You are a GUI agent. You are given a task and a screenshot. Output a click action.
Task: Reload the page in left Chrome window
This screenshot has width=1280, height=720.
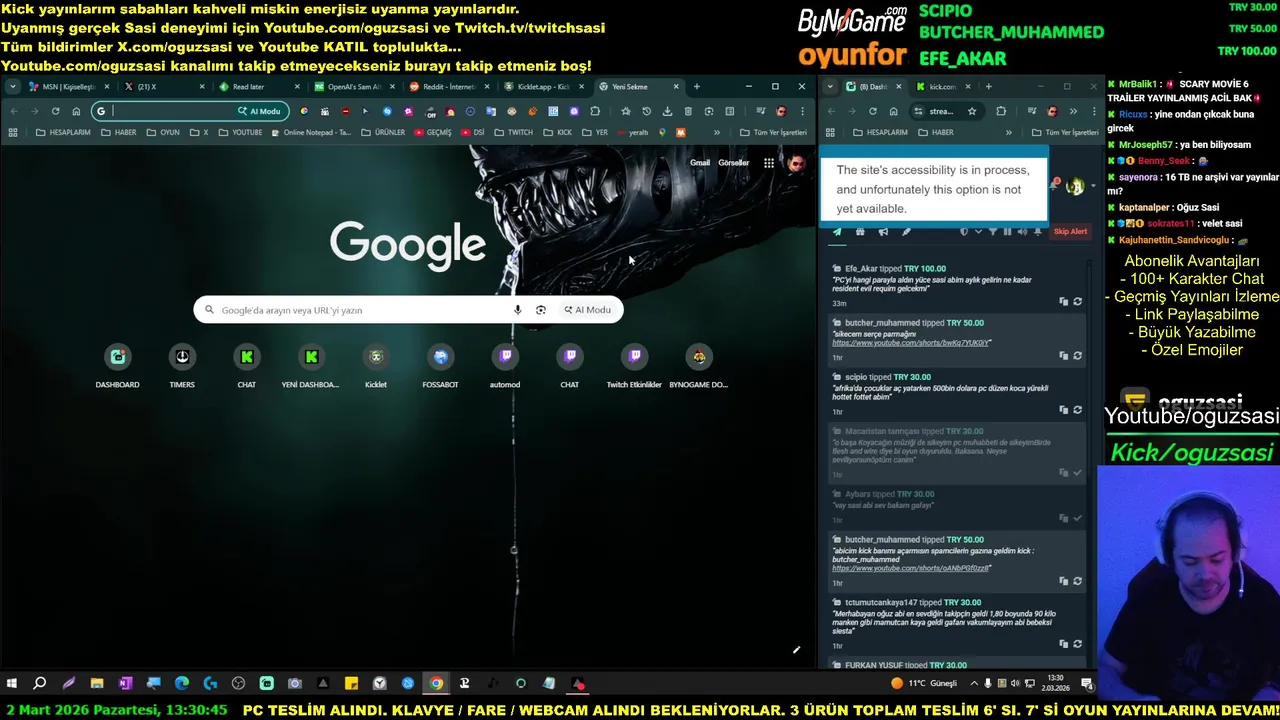click(55, 111)
